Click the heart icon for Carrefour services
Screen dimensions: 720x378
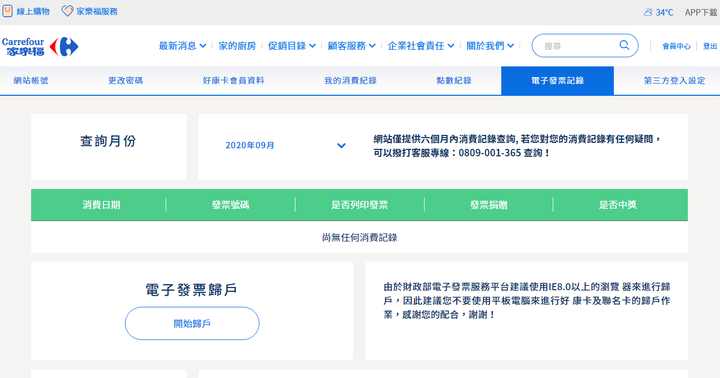tap(67, 11)
